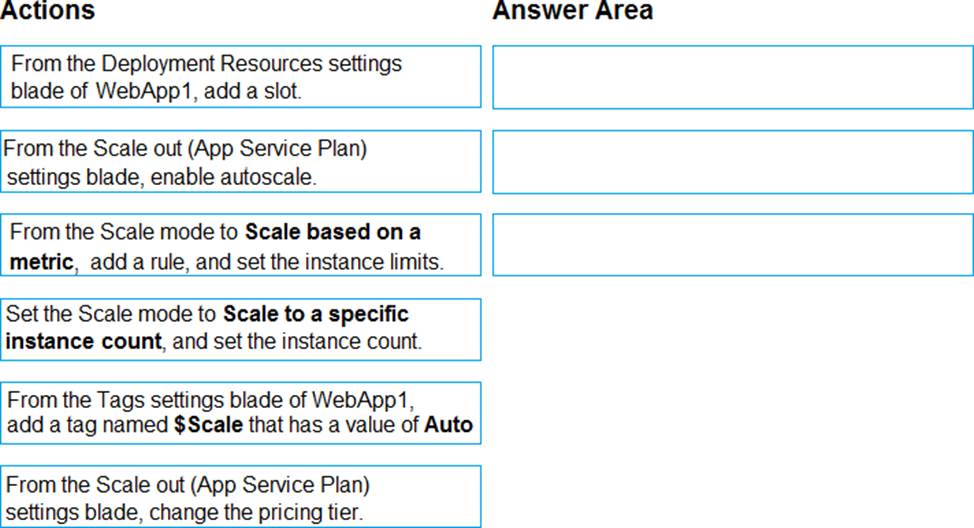Click the bold 'instance count' text

pyautogui.click(x=84, y=341)
